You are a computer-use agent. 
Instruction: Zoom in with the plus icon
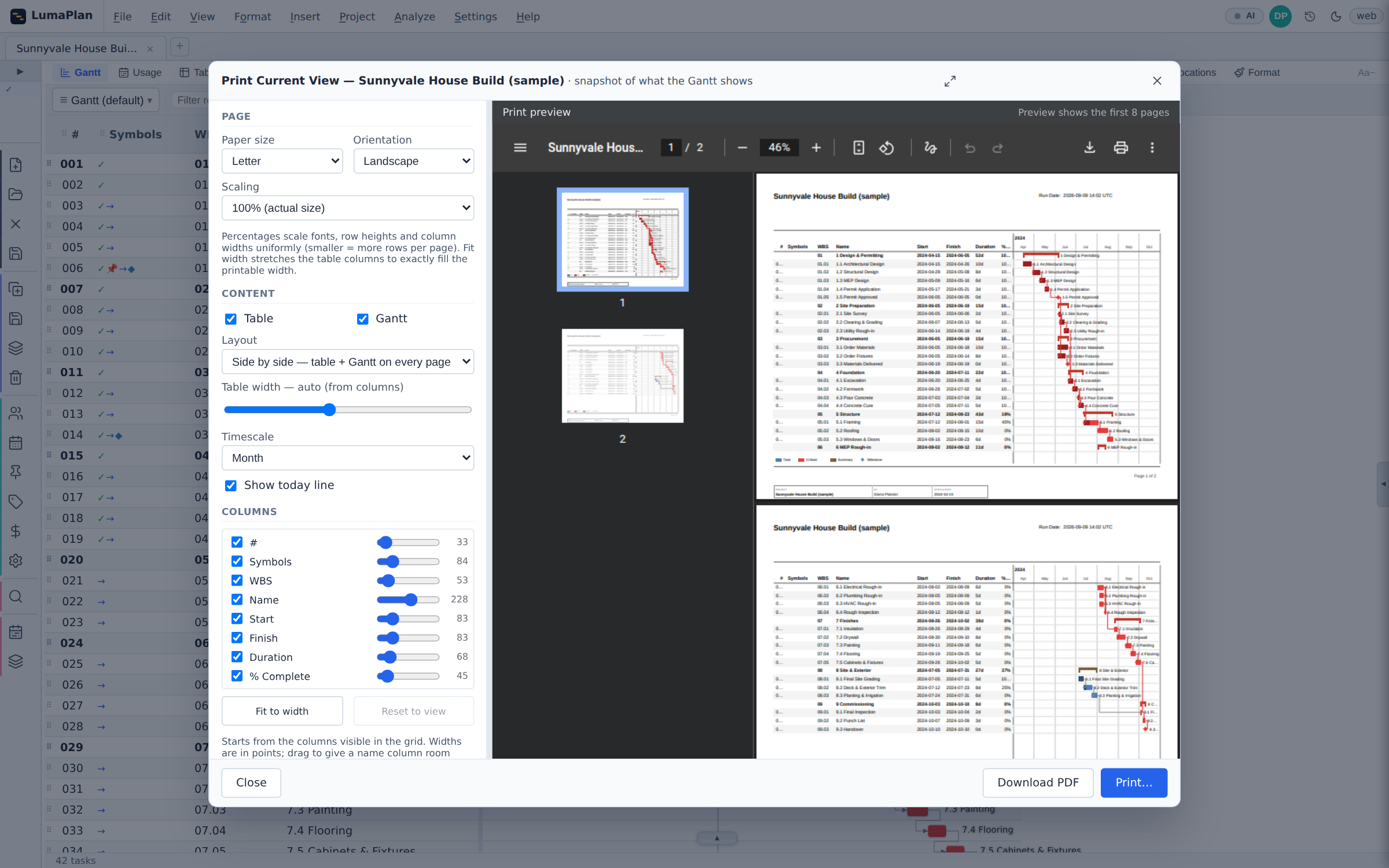pos(816,148)
